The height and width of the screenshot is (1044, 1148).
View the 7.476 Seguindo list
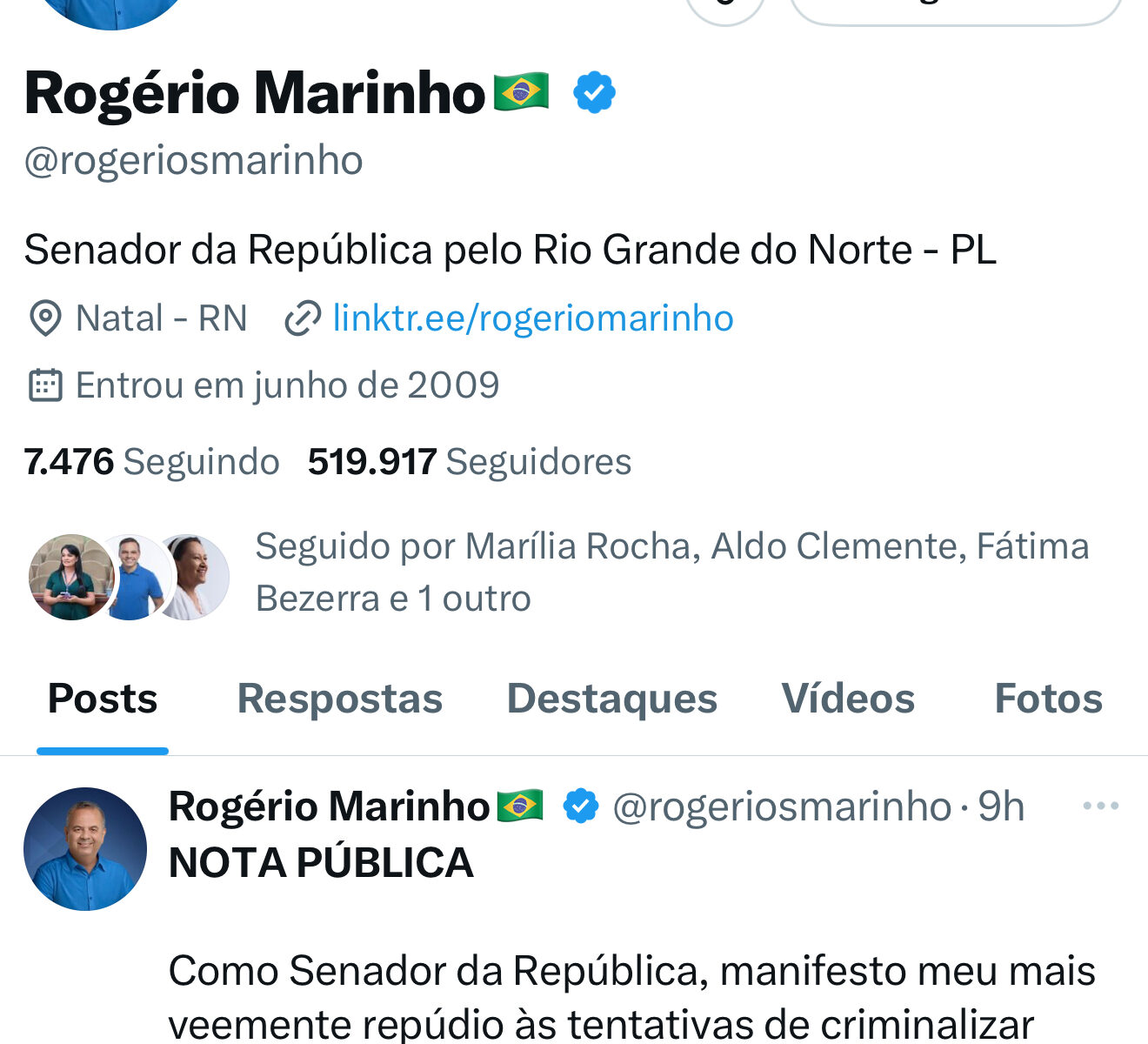pos(151,462)
